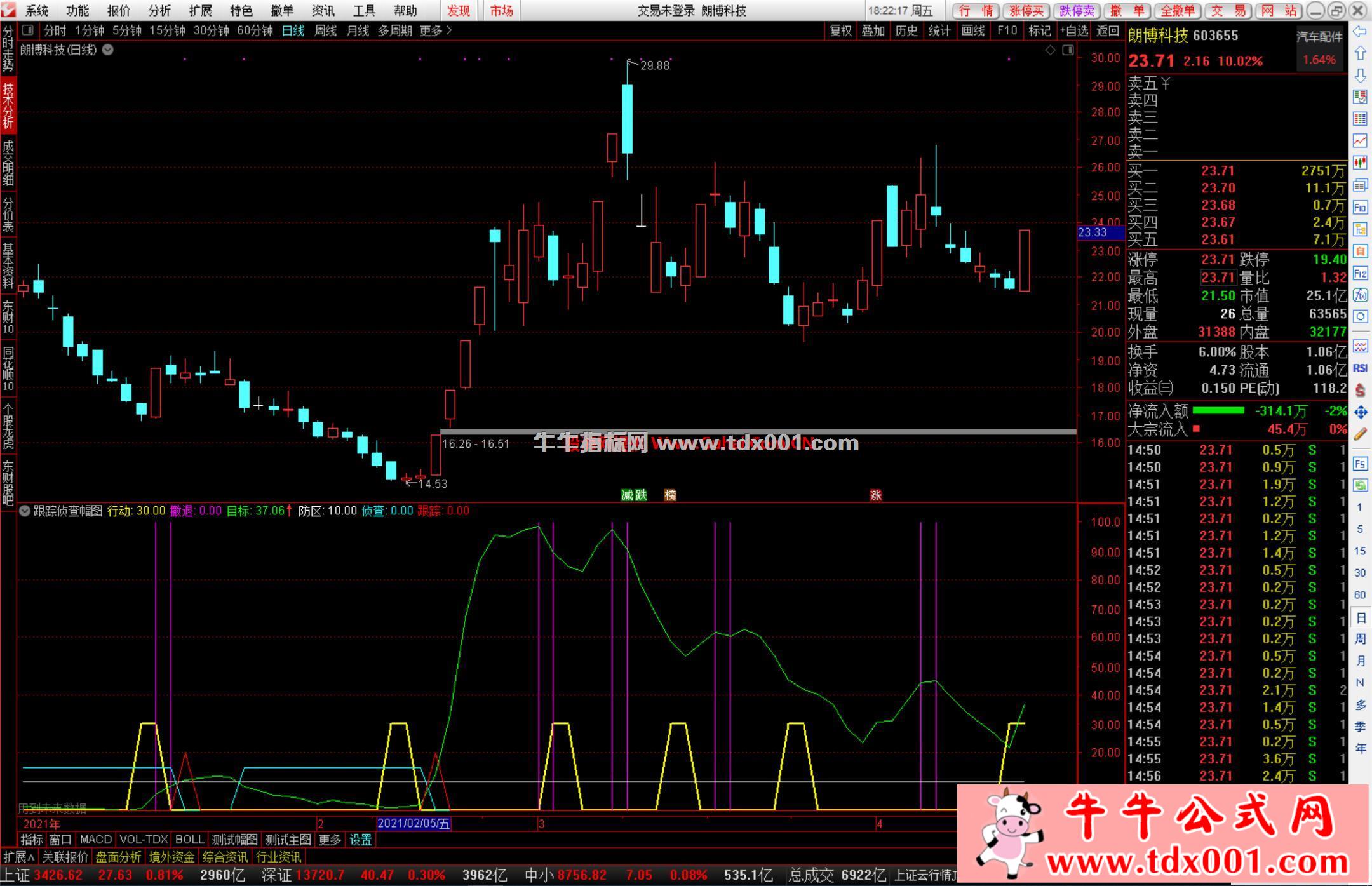This screenshot has width=1372, height=886.
Task: Click the circle icon in right toolbar
Action: click(x=1360, y=316)
